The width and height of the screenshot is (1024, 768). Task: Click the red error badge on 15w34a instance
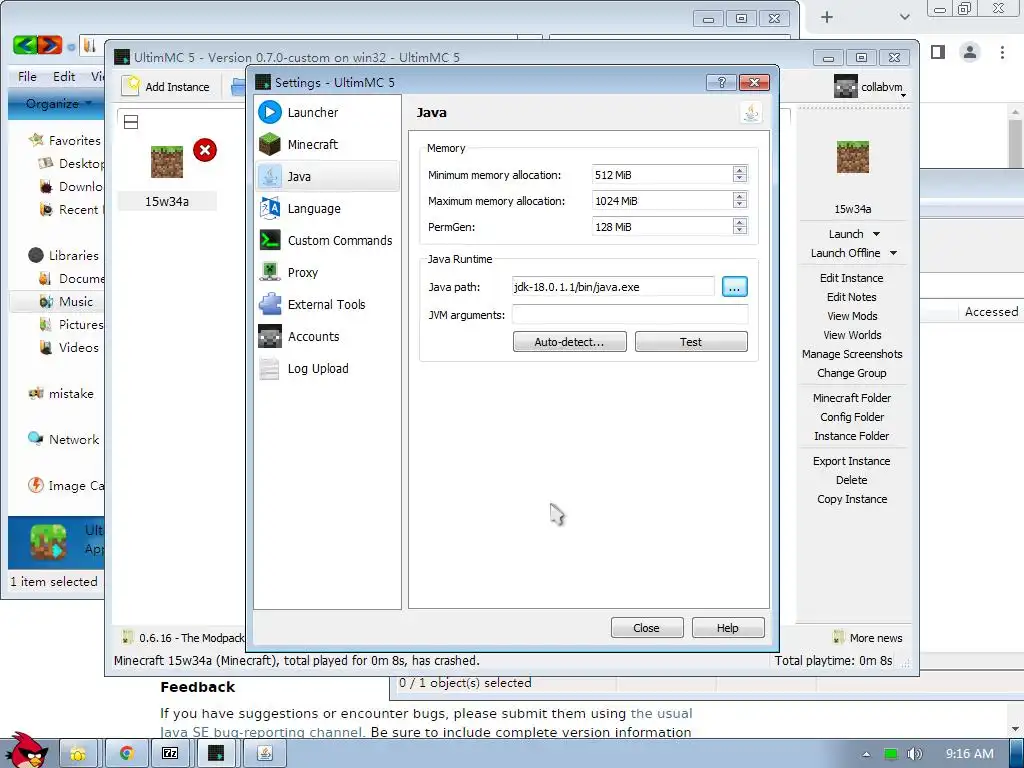pyautogui.click(x=205, y=150)
